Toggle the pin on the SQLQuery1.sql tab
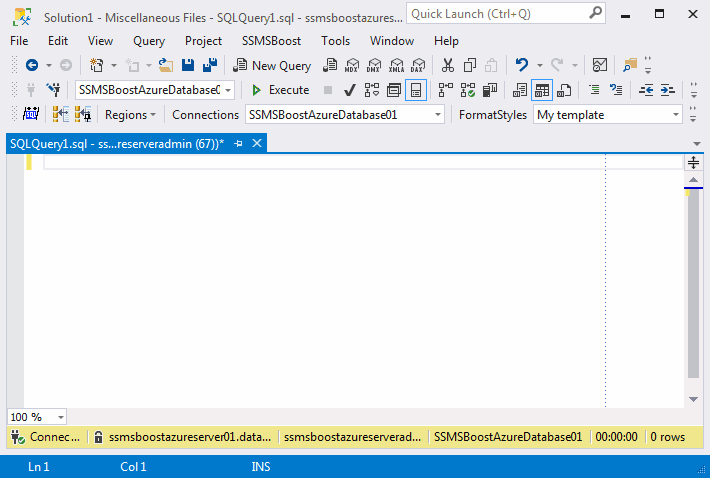Viewport: 710px width, 478px height. coord(238,143)
